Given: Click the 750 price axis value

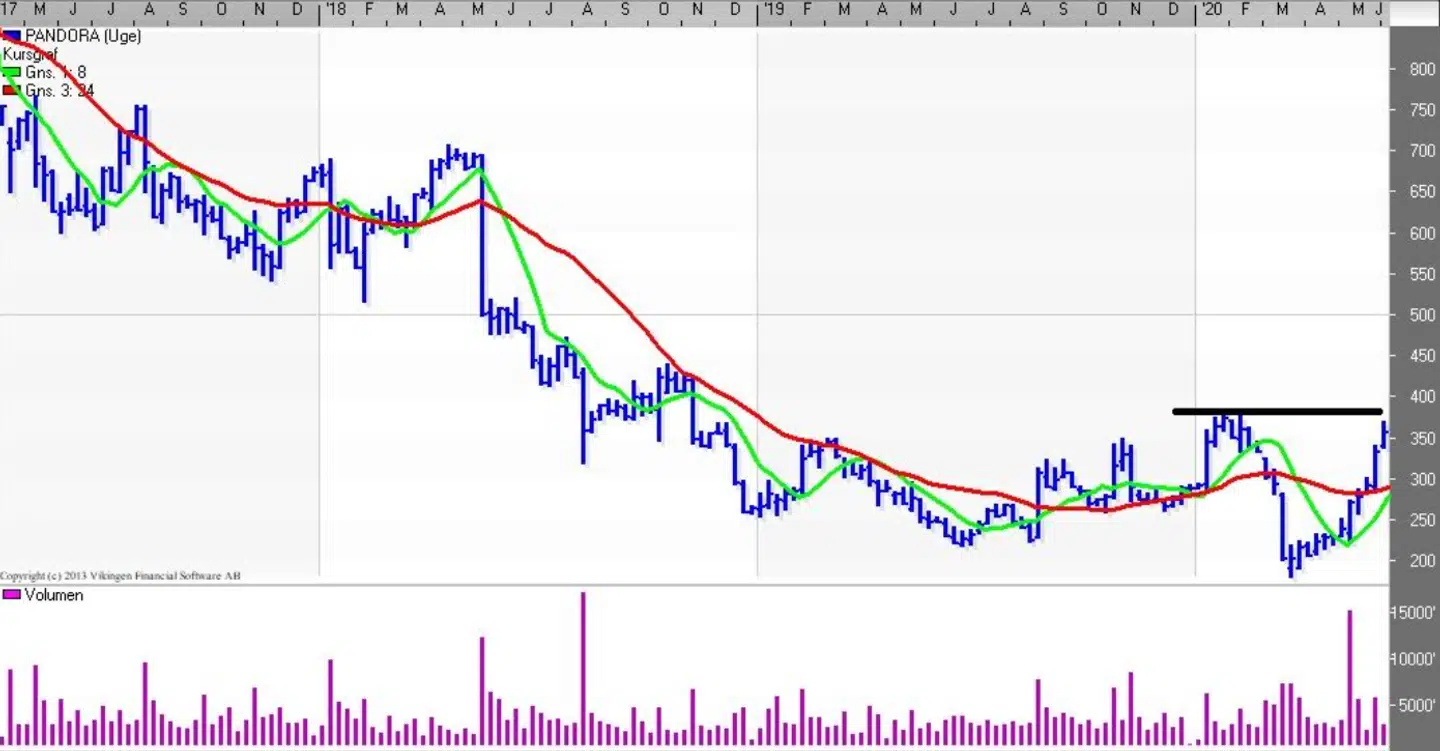Looking at the screenshot, I should (x=1422, y=110).
